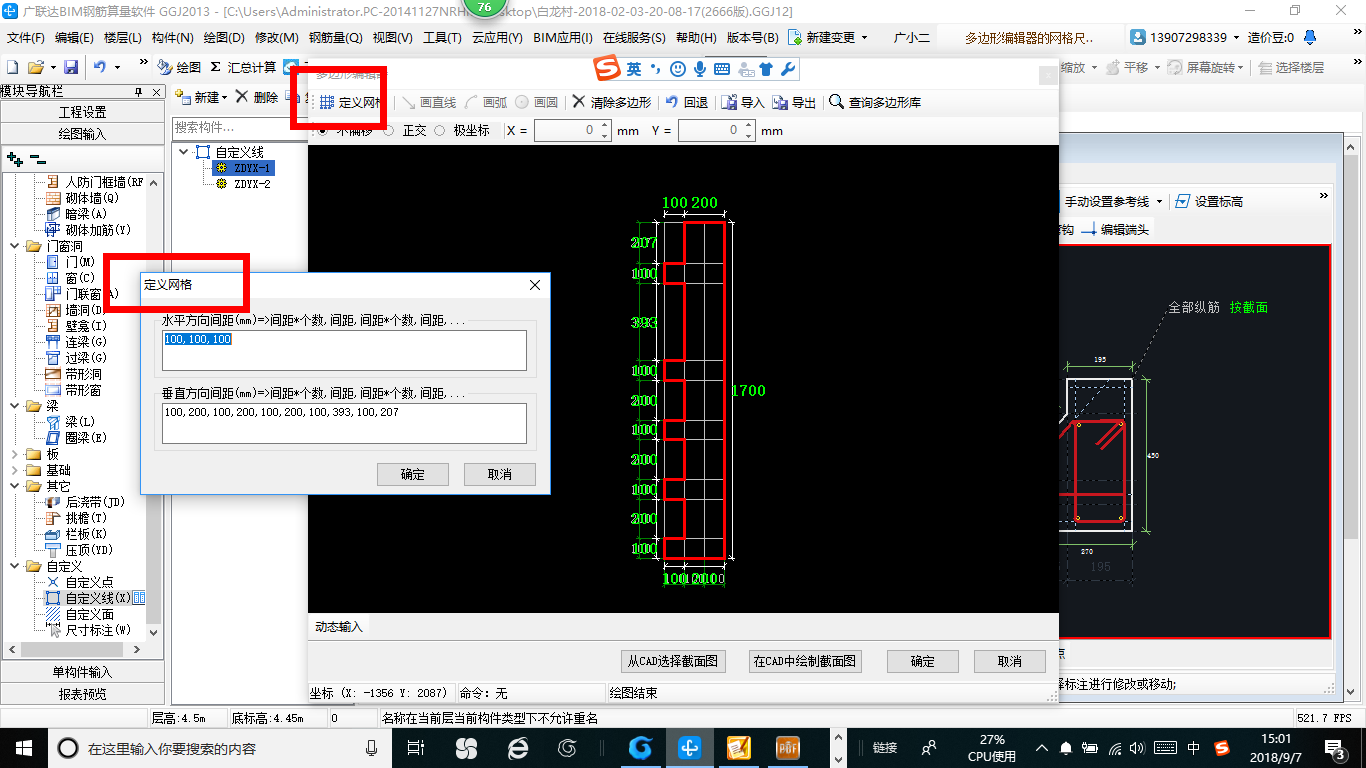Viewport: 1366px width, 768px height.
Task: Click the New file icon
Action: pos(12,67)
